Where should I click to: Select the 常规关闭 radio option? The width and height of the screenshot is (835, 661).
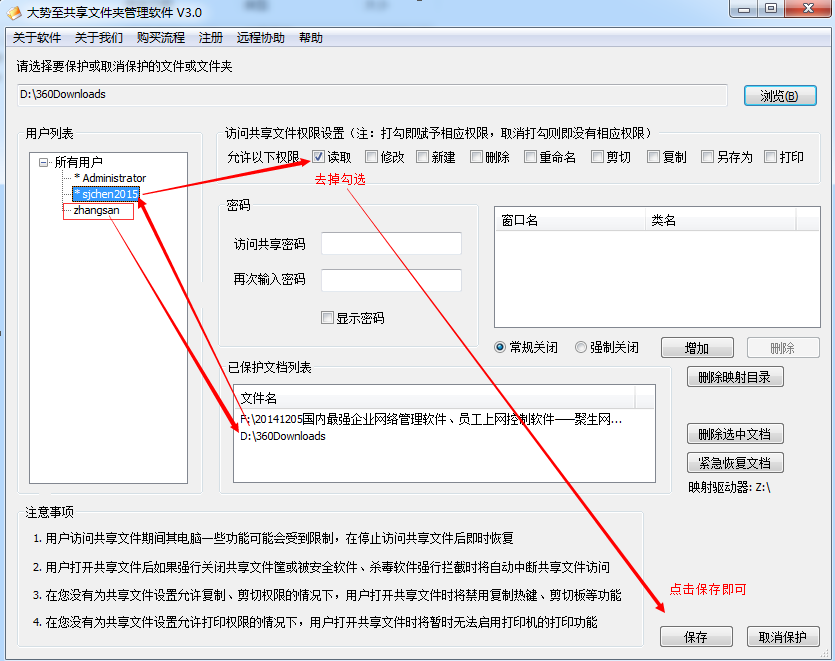point(501,348)
